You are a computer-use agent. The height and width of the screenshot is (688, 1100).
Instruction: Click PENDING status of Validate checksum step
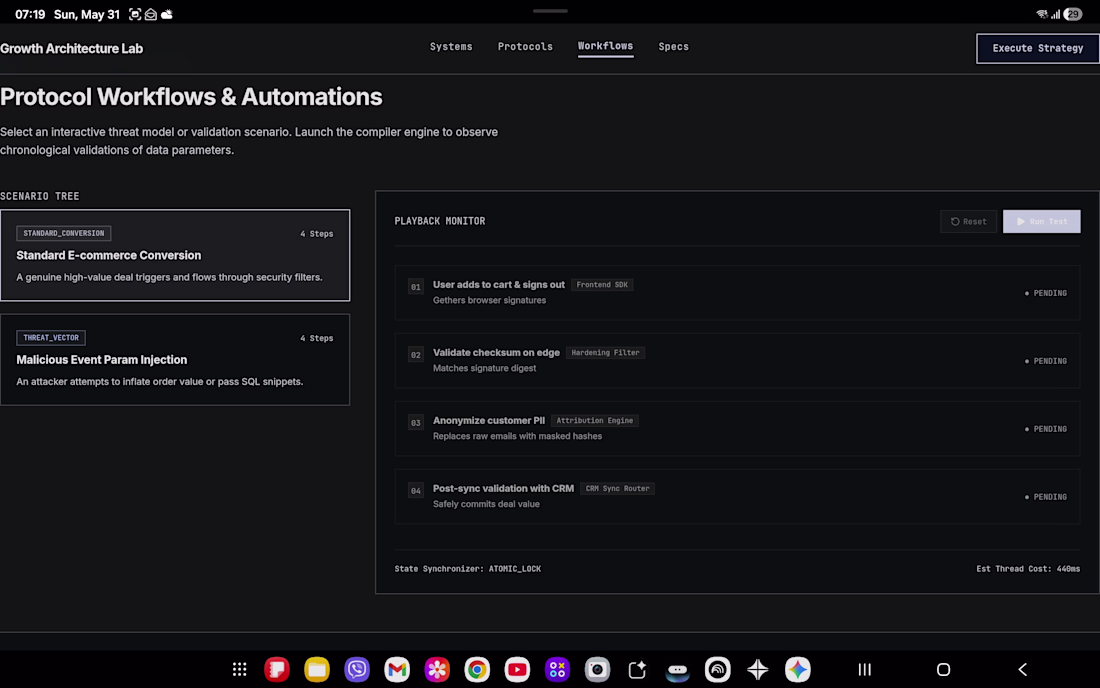(x=1045, y=361)
